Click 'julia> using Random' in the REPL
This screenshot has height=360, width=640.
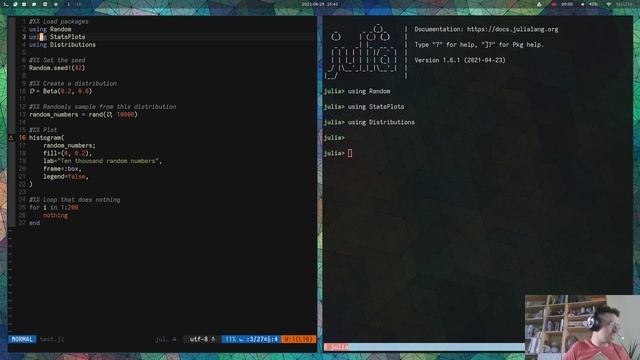tap(357, 91)
